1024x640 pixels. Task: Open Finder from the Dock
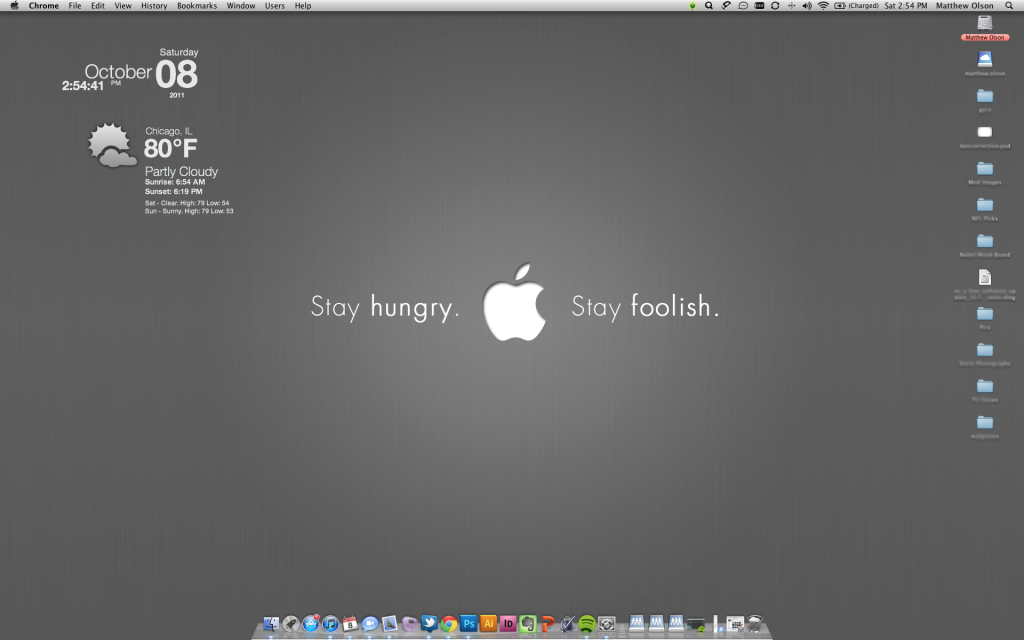tap(271, 624)
